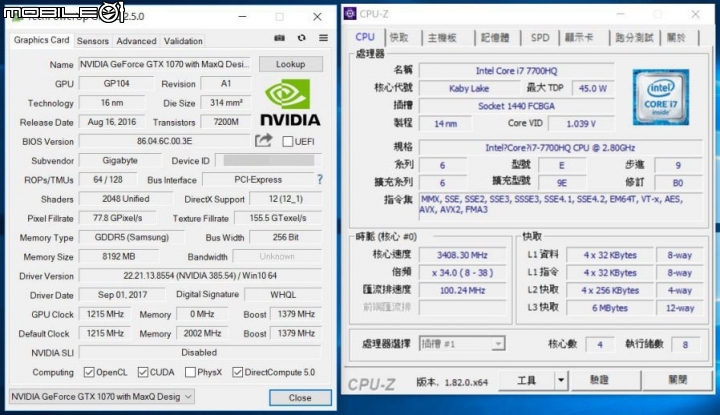The image size is (720, 415).
Task: Open Bus Interface help question mark
Action: tap(320, 179)
